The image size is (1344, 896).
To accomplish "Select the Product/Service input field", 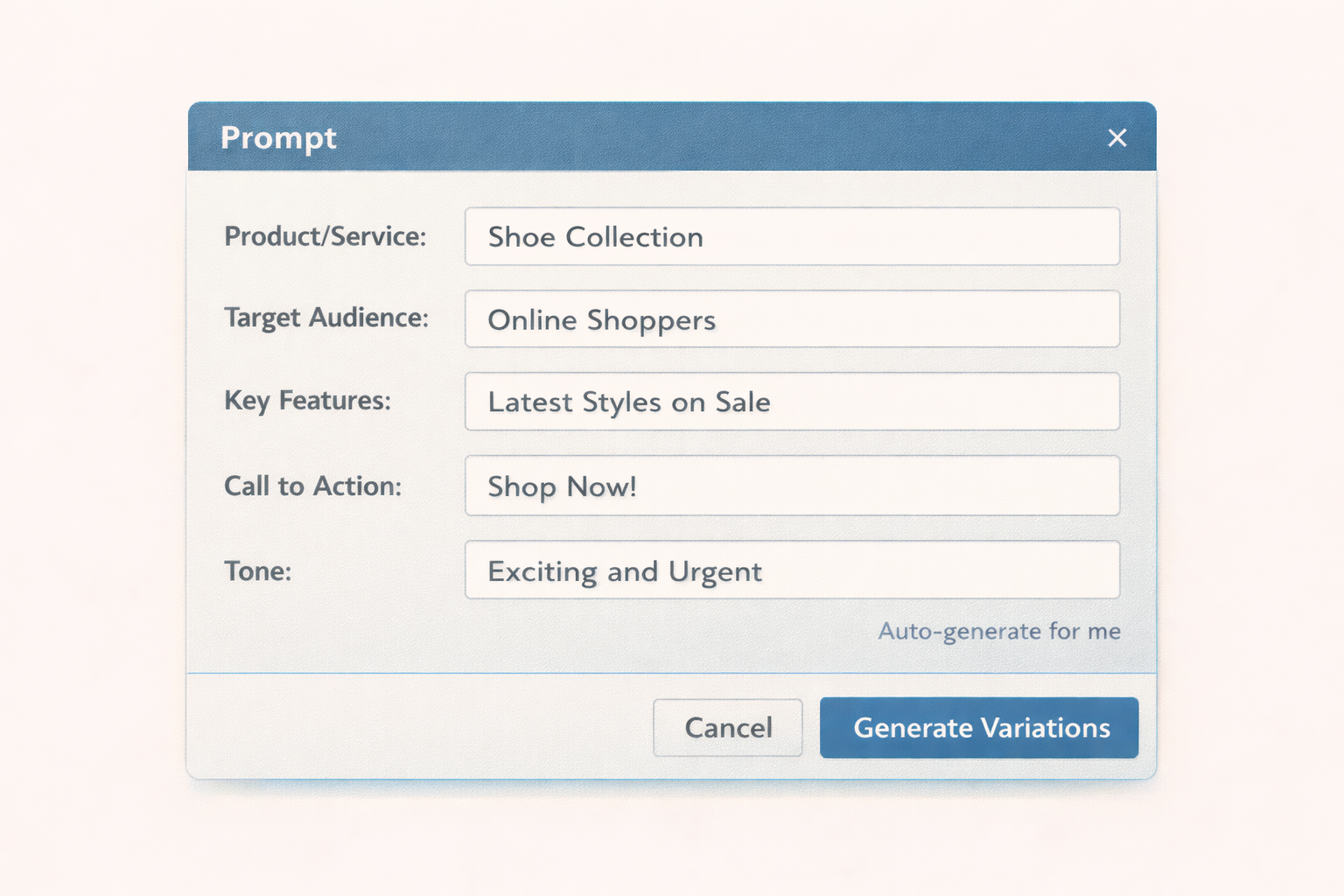I will coord(792,236).
